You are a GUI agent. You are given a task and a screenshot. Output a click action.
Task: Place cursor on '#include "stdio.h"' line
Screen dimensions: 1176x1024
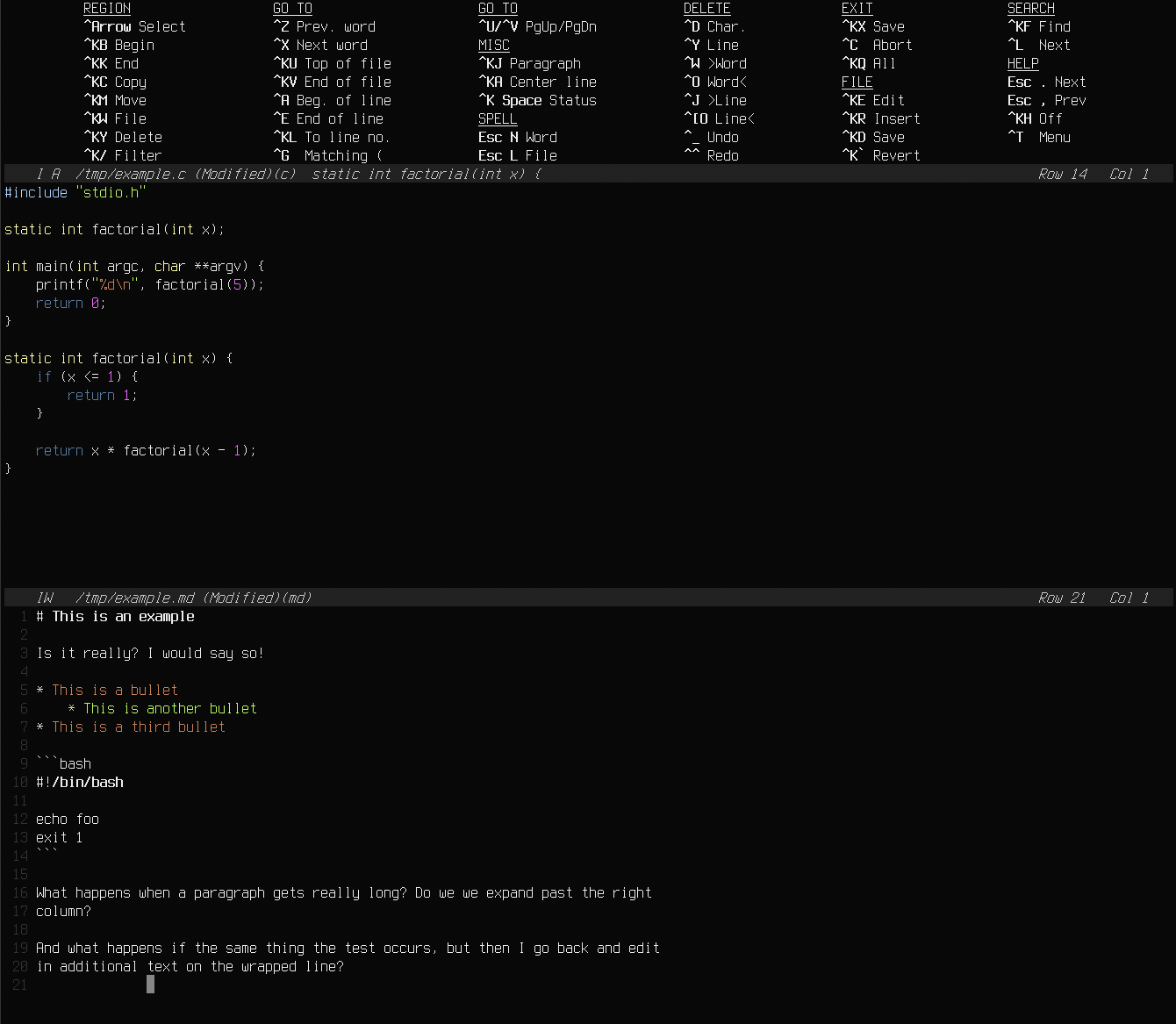click(x=75, y=192)
